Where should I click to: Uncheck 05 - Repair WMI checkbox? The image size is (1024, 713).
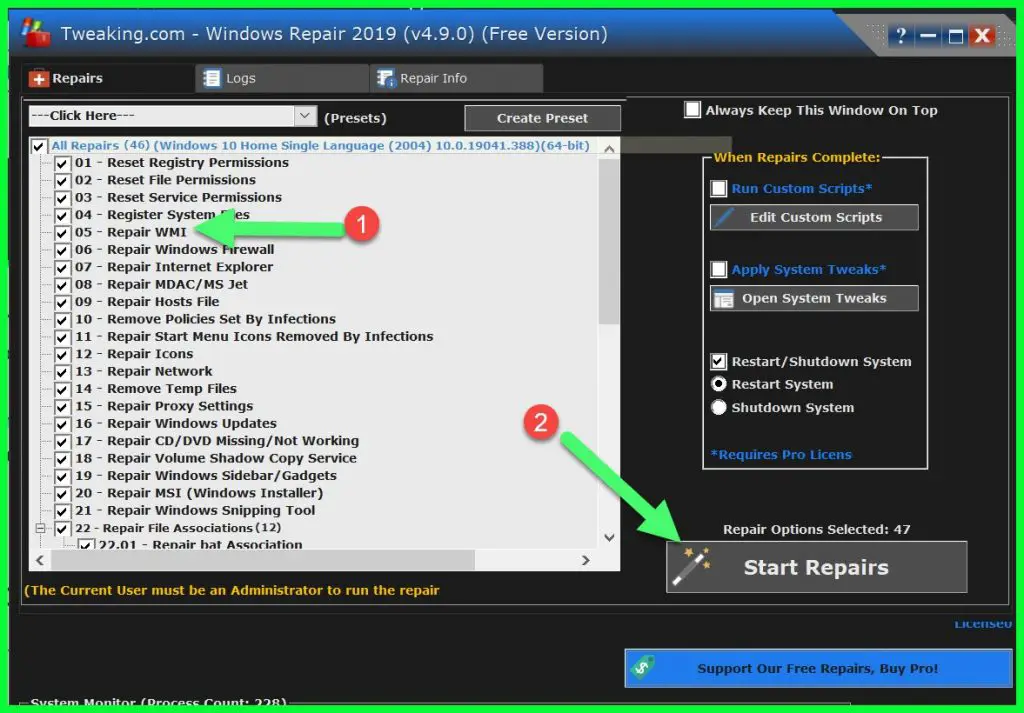tap(62, 233)
